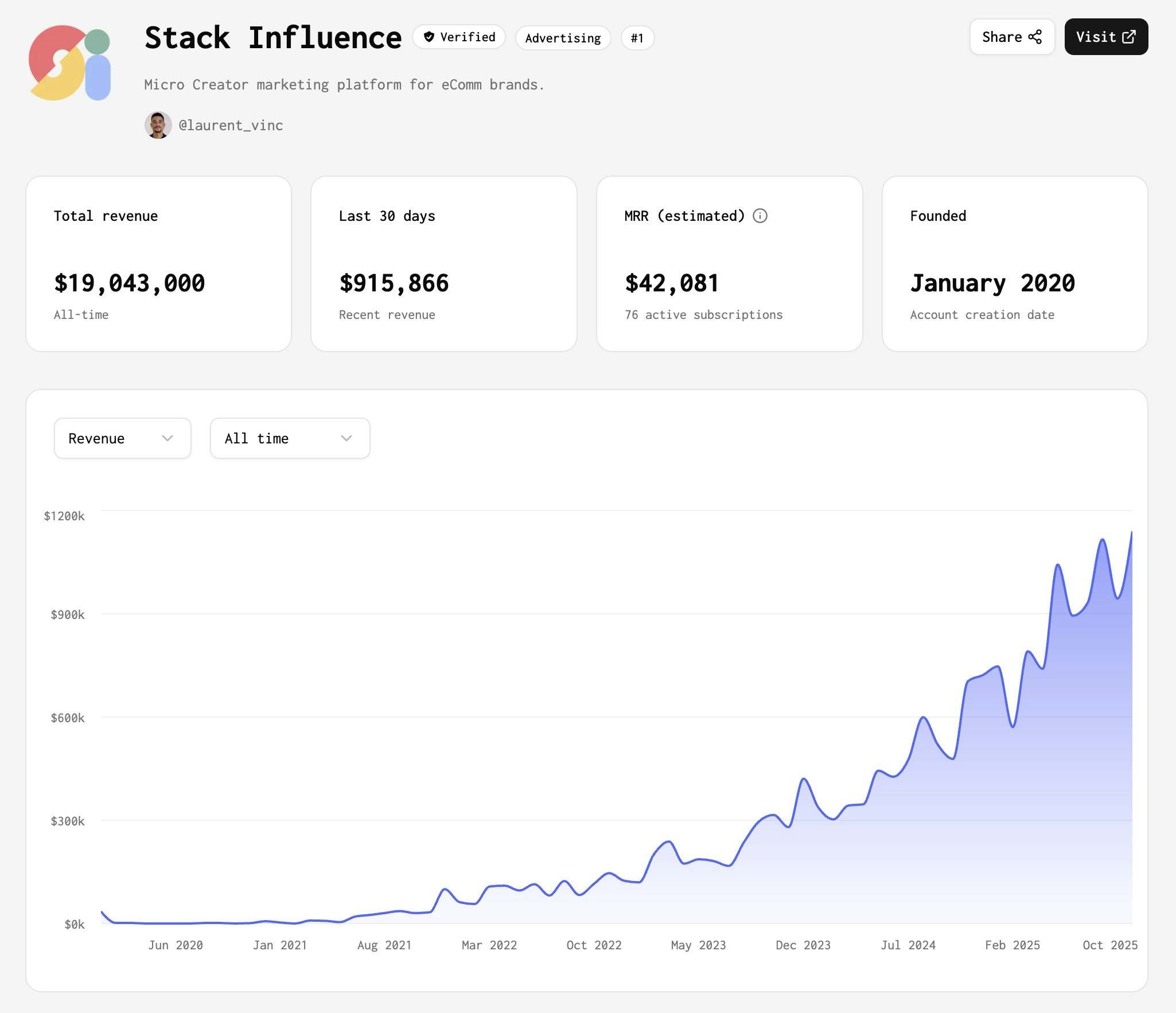Click the #1 ranking badge

[638, 38]
